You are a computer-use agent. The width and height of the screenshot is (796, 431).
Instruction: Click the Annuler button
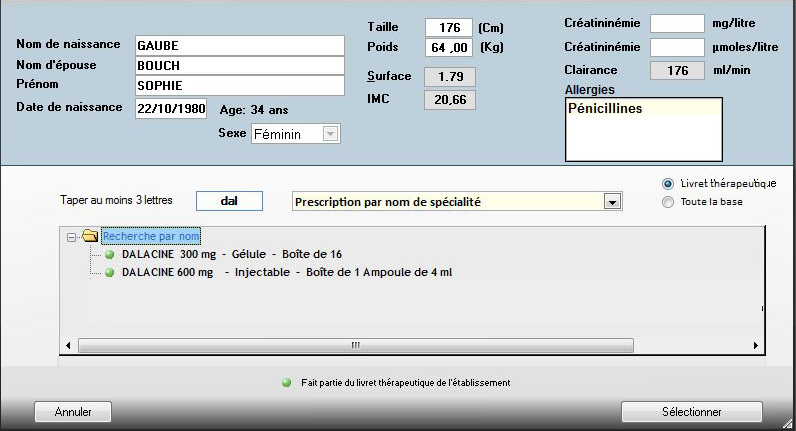tap(73, 412)
